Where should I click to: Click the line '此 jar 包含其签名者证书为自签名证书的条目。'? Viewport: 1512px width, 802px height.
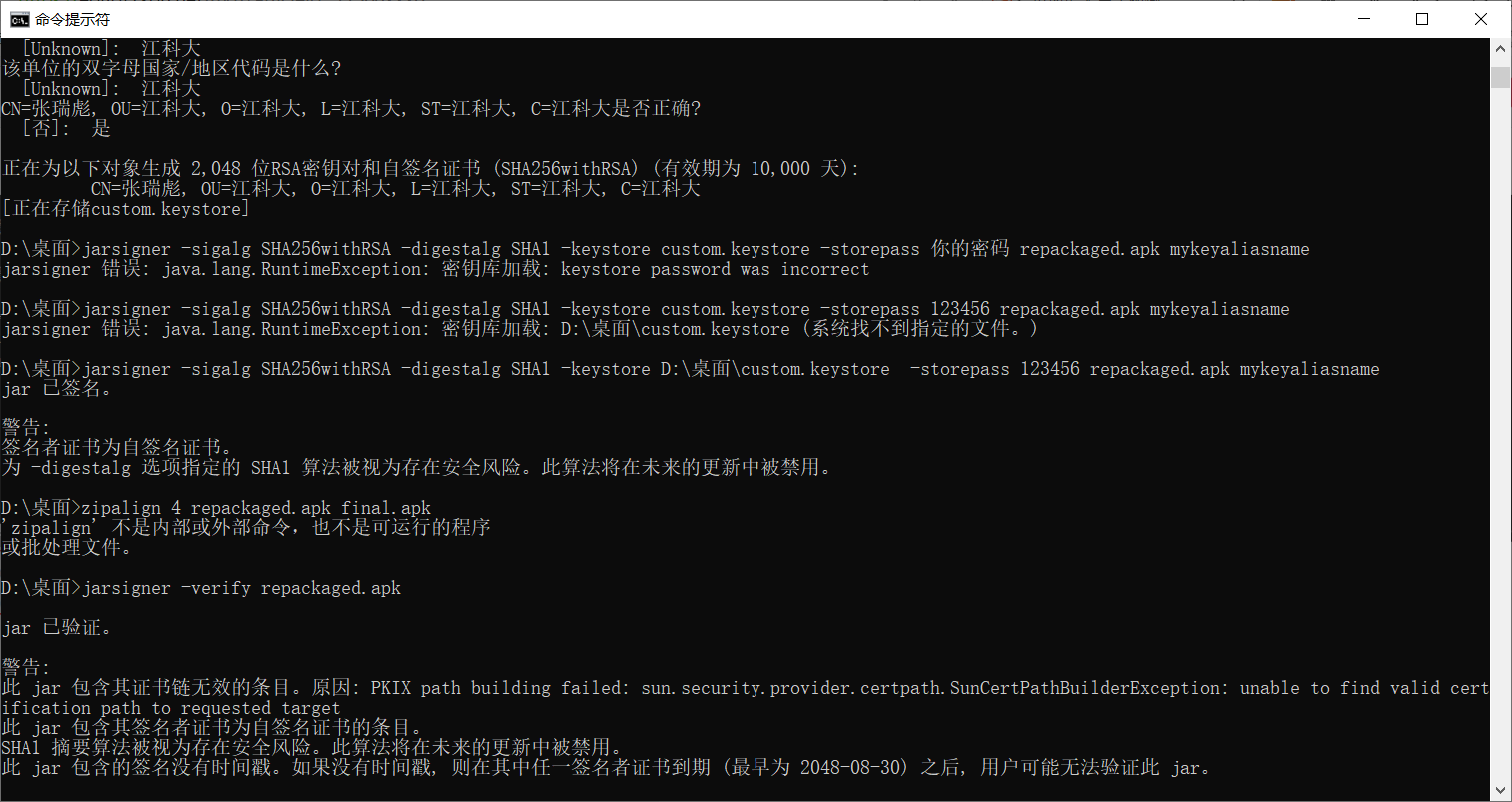coord(211,727)
